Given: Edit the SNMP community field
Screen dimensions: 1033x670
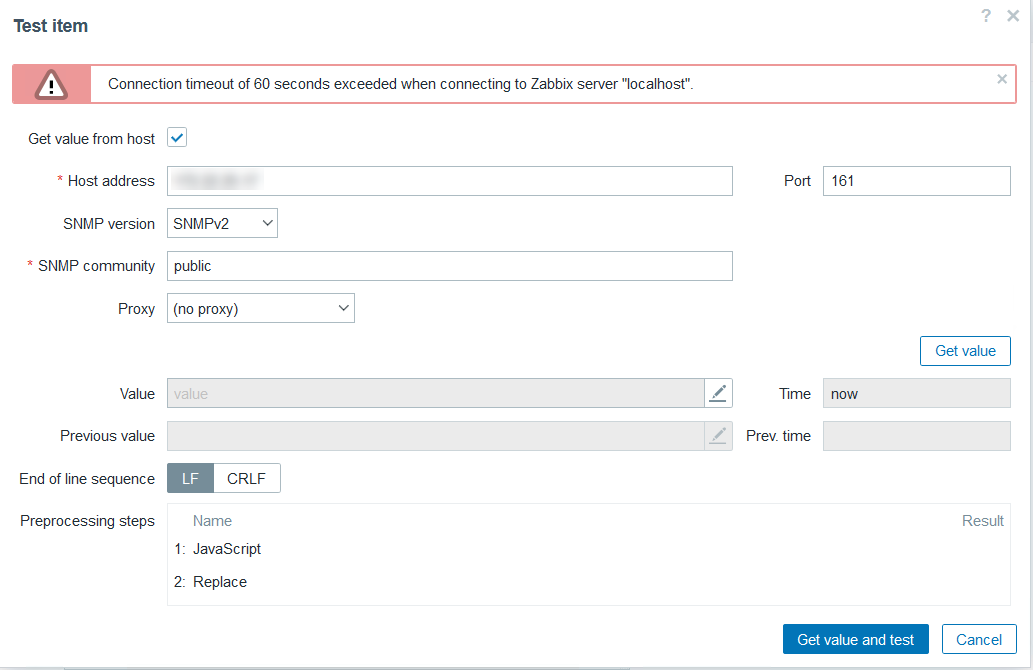Looking at the screenshot, I should 449,266.
